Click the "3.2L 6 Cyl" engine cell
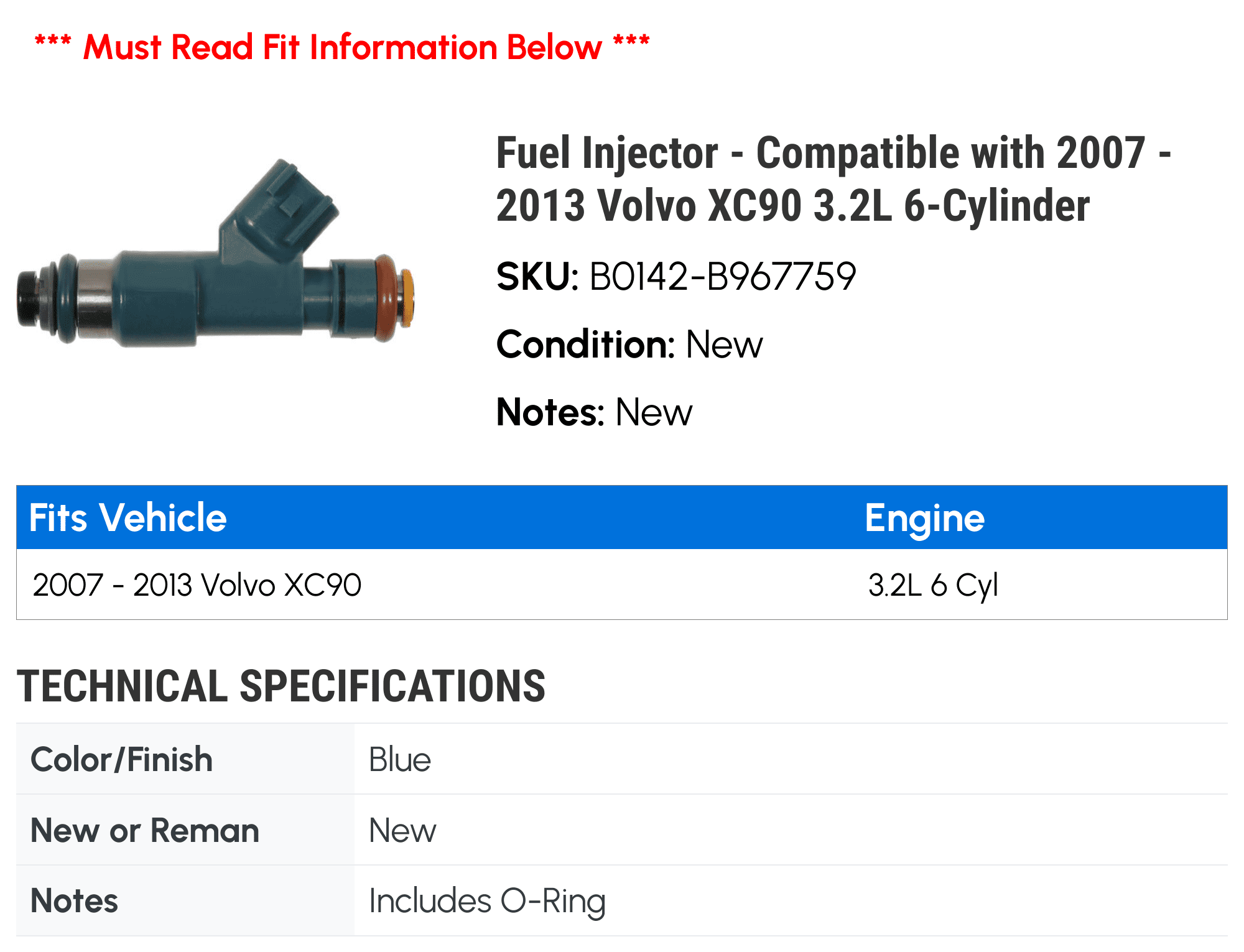1244x952 pixels. point(932,585)
